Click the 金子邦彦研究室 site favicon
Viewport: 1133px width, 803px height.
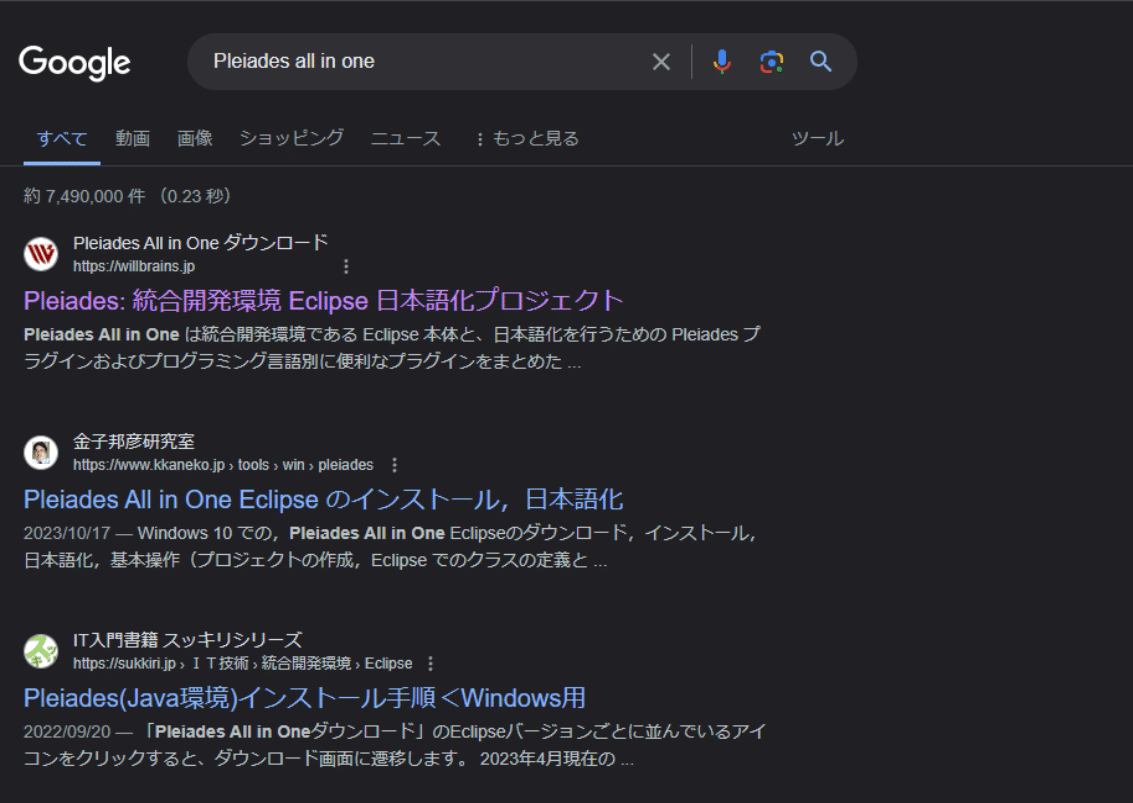41,452
